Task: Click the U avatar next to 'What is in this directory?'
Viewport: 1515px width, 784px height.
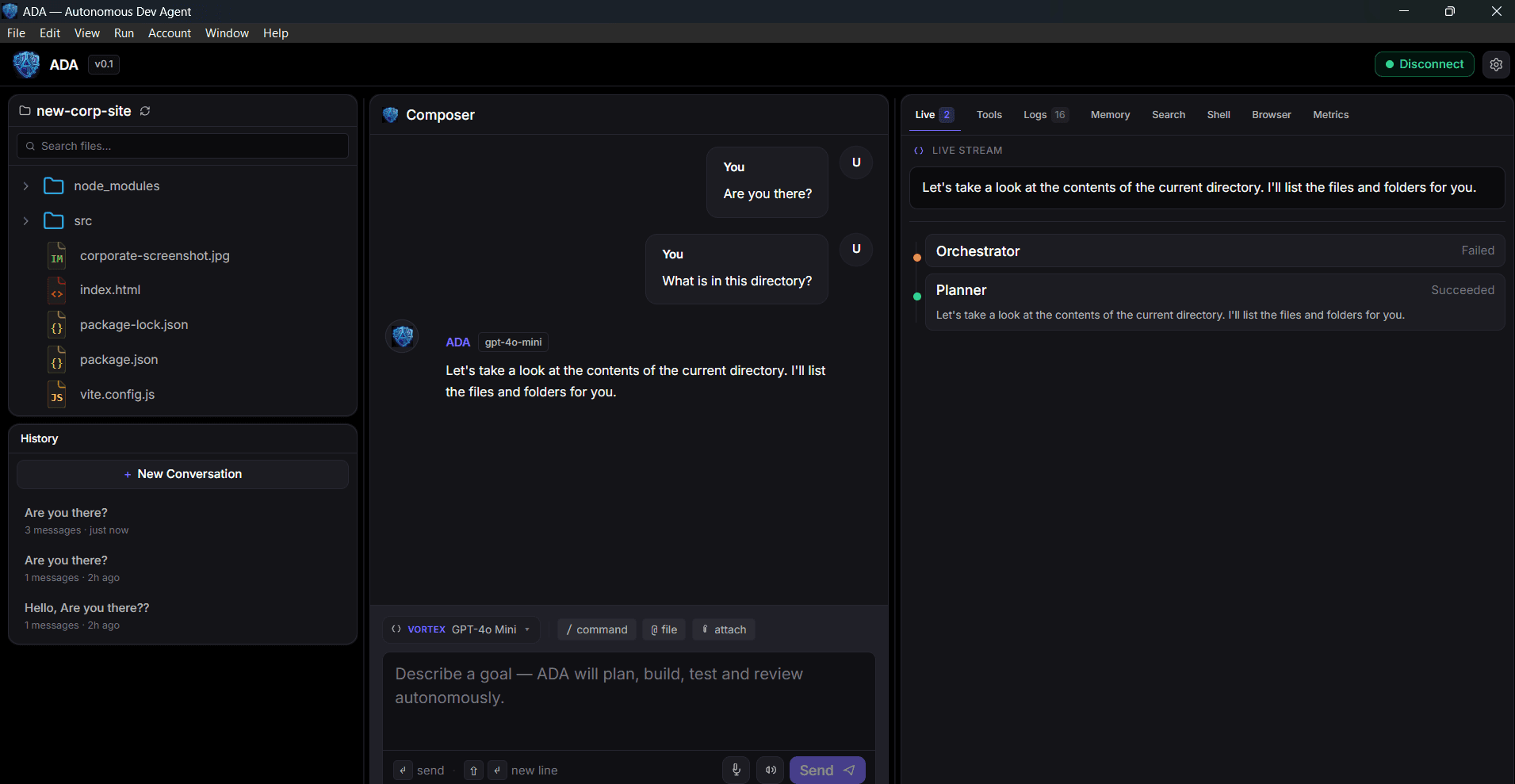Action: click(x=856, y=249)
